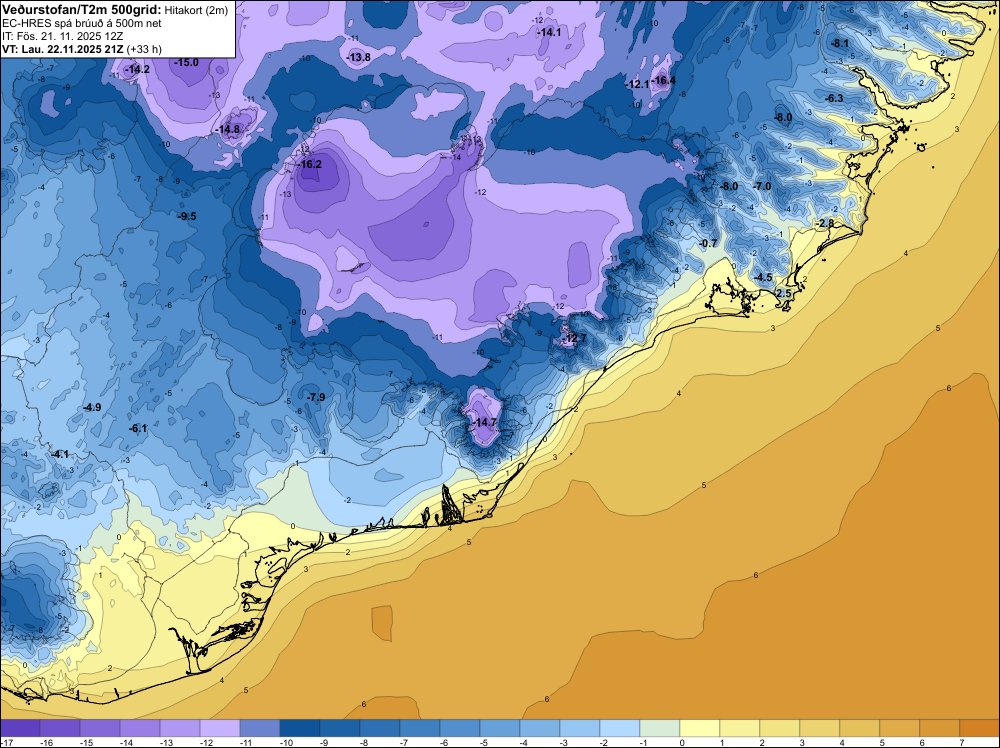Click the -14.8 temperature label
Viewport: 1000px width, 748px height.
[228, 129]
